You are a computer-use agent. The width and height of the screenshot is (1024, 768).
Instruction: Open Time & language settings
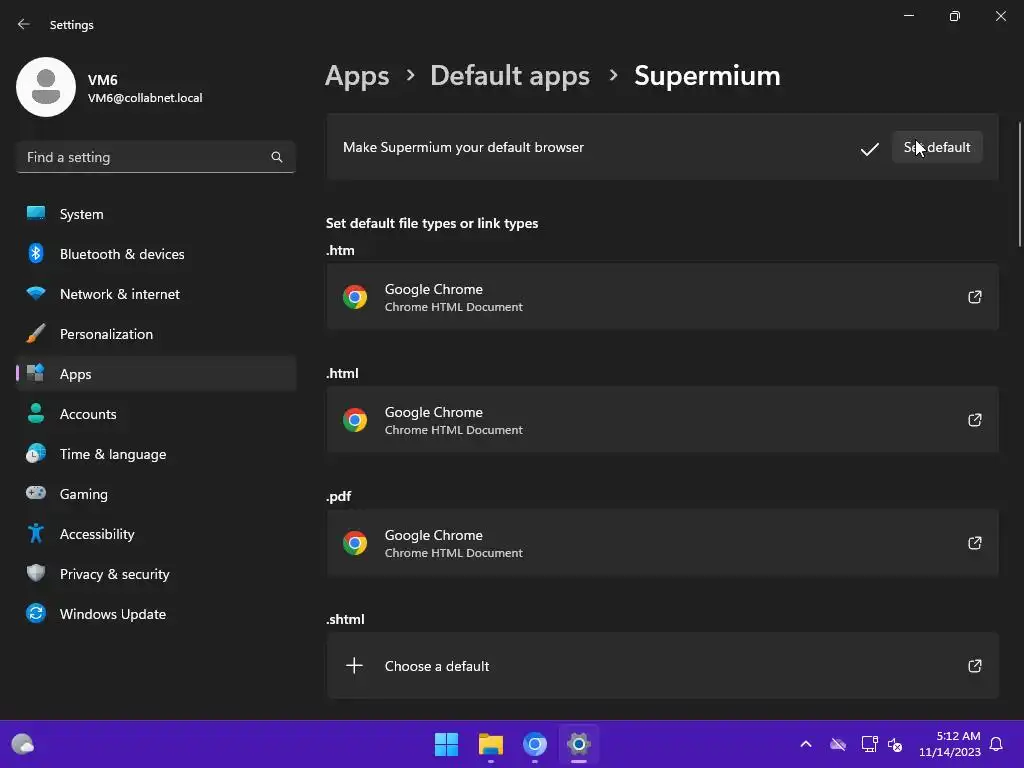156,454
